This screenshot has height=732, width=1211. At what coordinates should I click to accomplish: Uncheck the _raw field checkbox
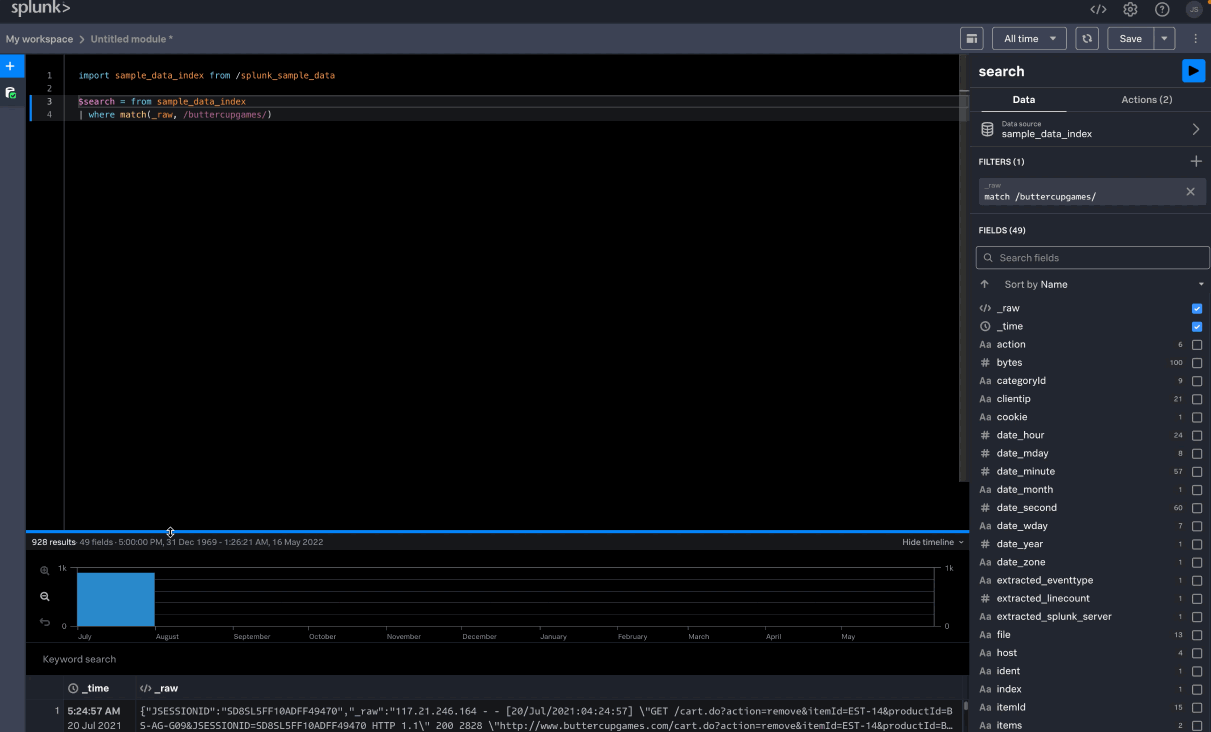[1197, 309]
